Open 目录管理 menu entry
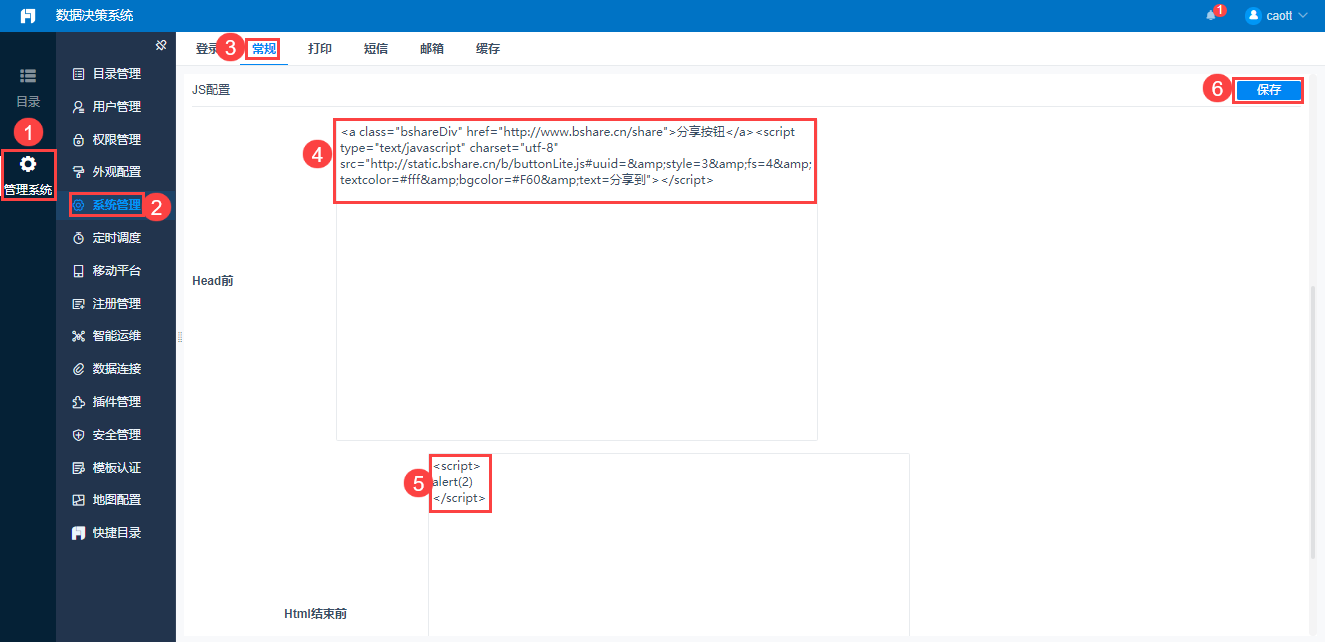 coord(116,74)
